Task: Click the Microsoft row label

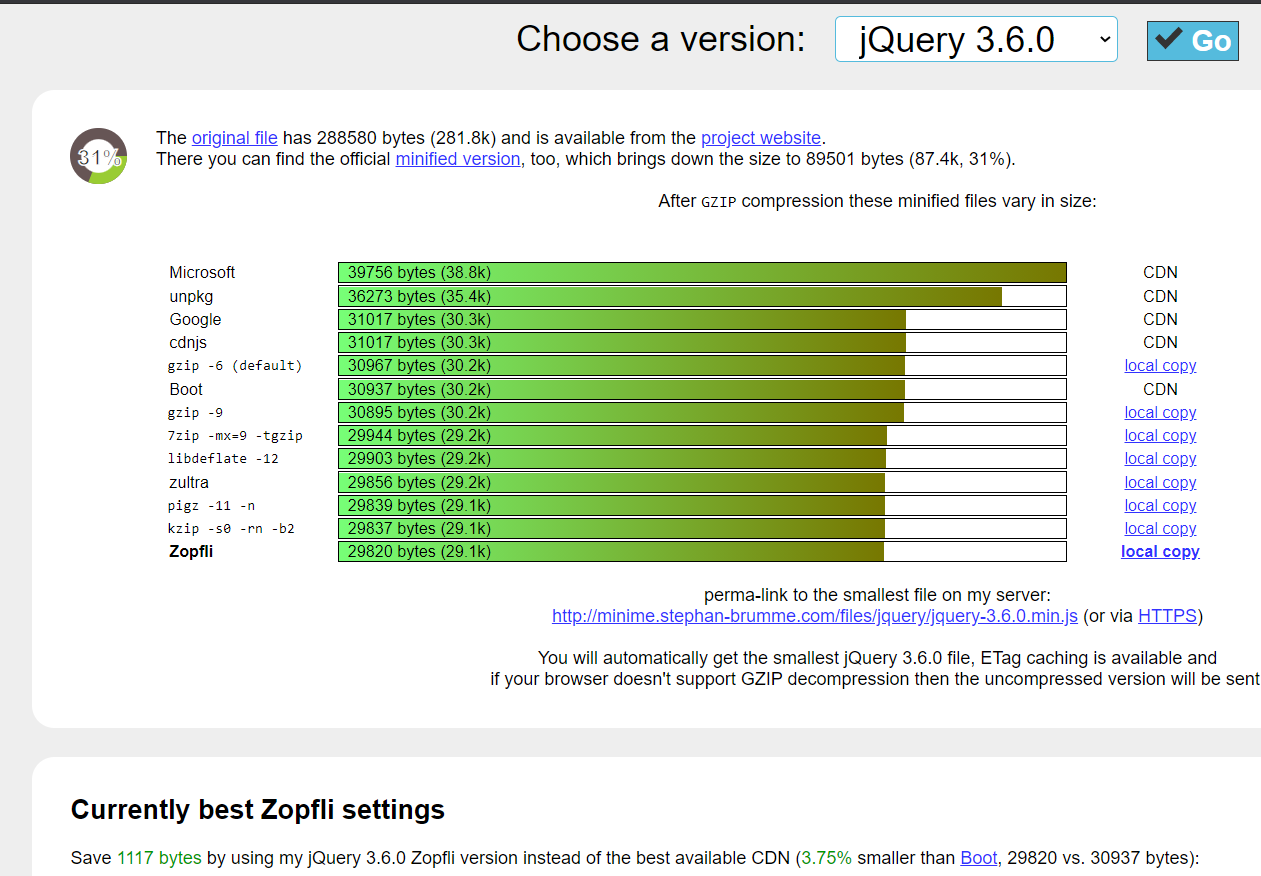Action: coord(202,273)
